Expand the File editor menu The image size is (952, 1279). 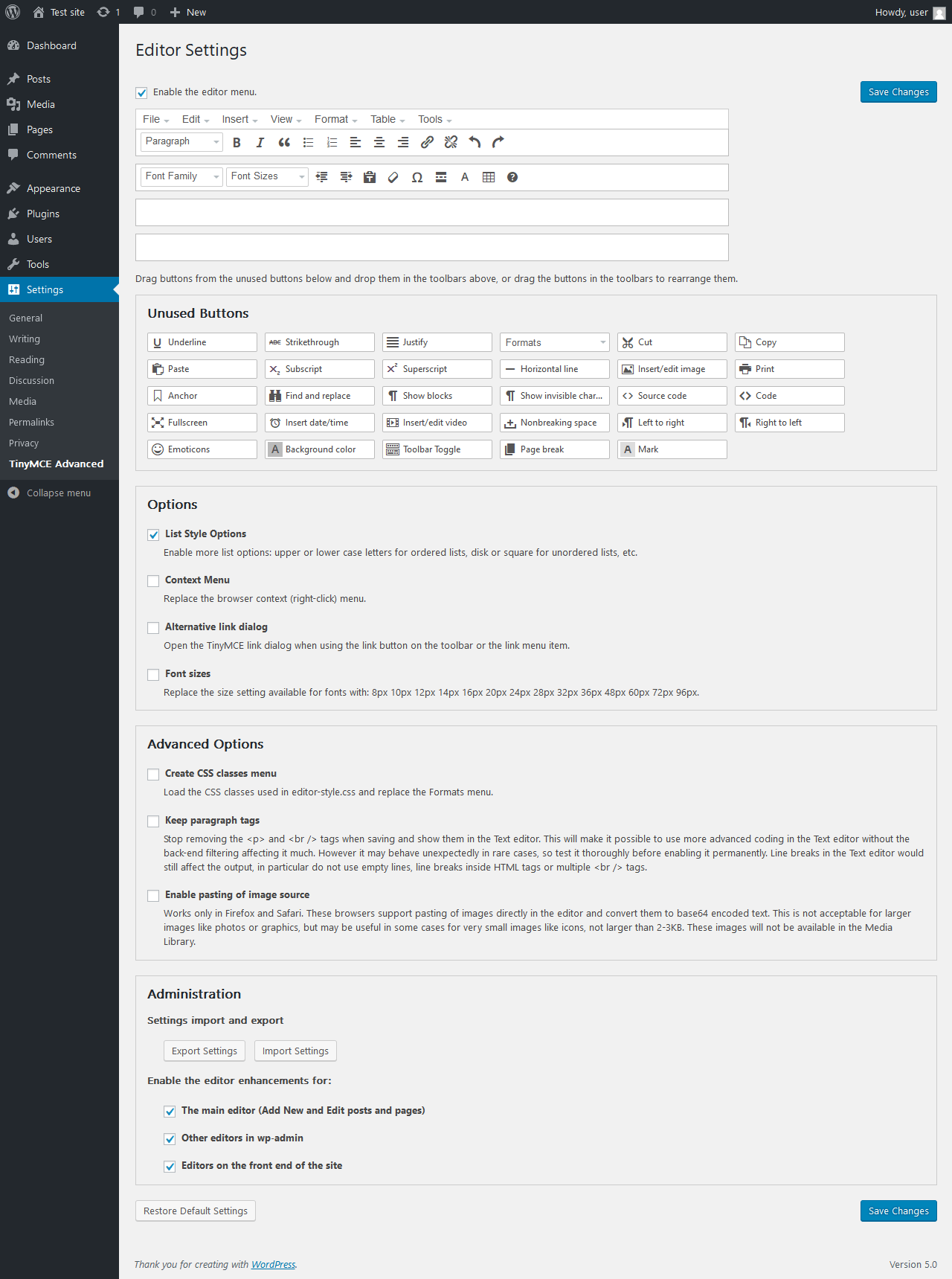(x=156, y=119)
